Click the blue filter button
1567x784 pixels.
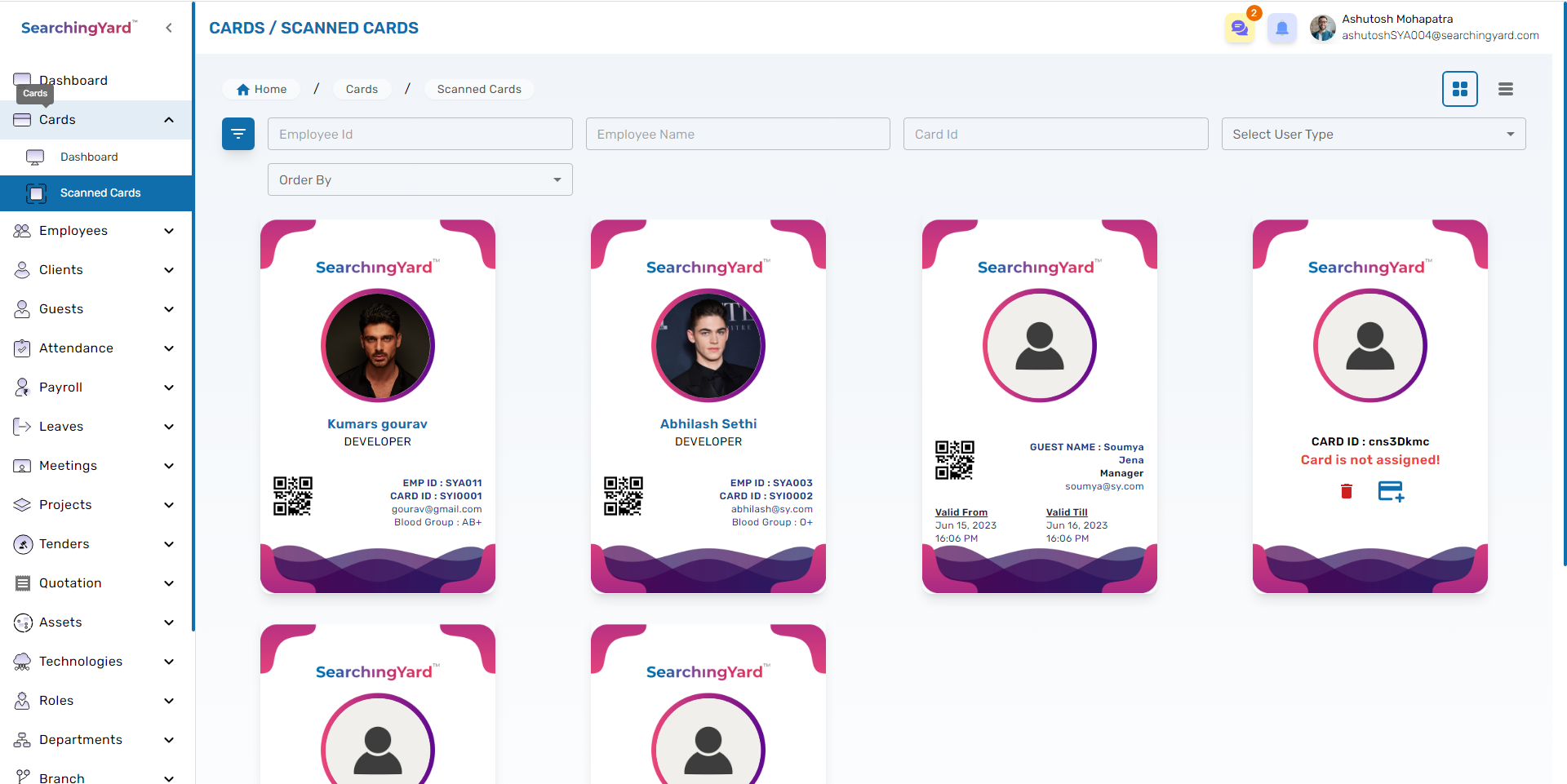tap(238, 134)
